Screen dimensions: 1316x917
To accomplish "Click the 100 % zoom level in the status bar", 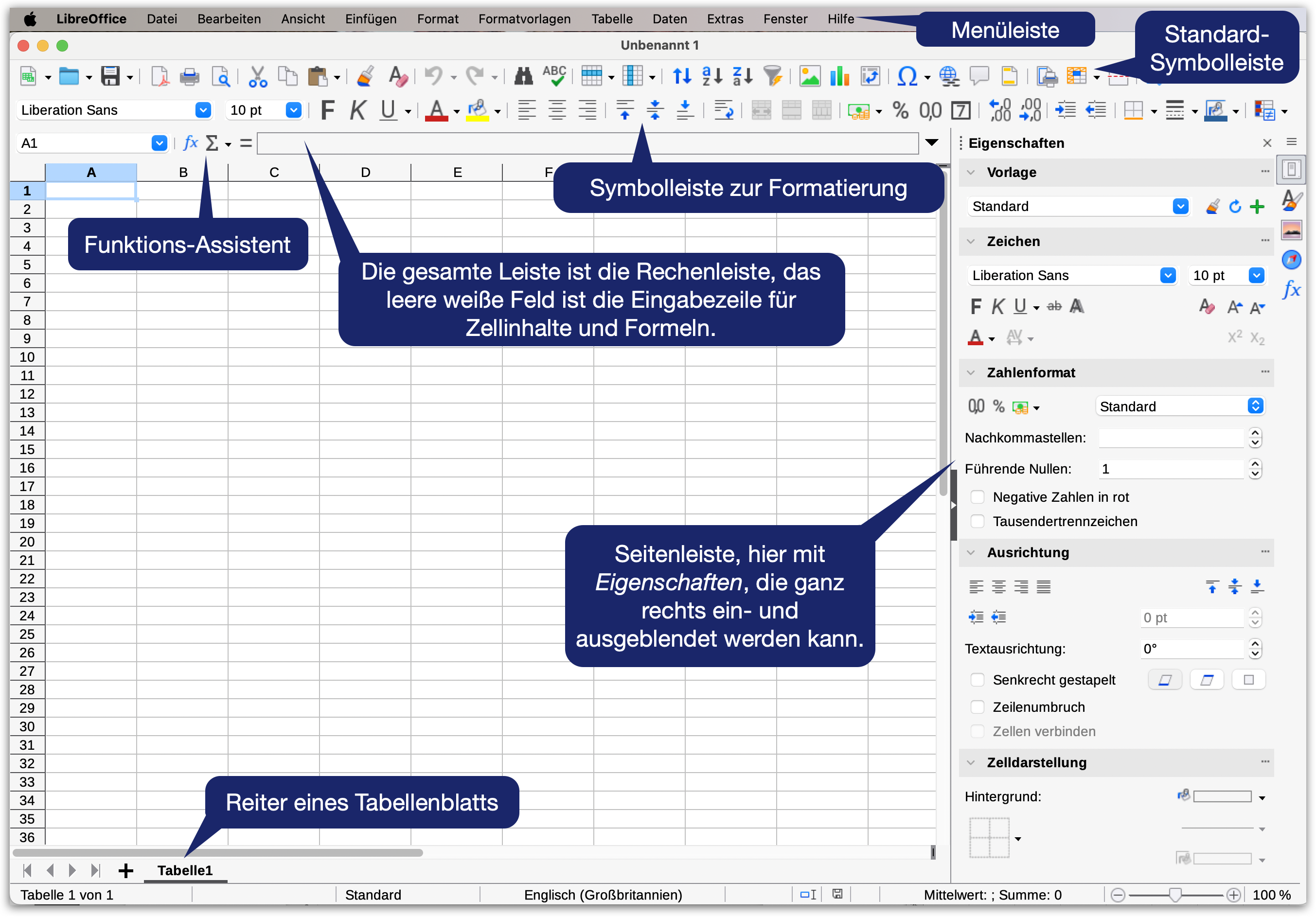I will 1272,895.
